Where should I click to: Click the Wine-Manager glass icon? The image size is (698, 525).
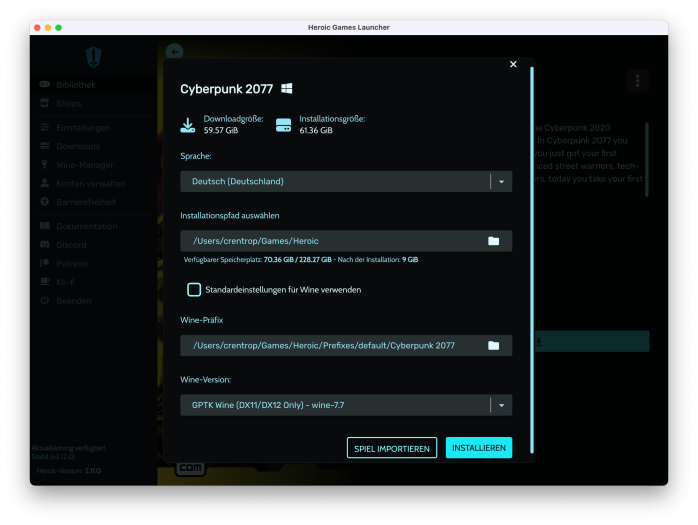[45, 164]
